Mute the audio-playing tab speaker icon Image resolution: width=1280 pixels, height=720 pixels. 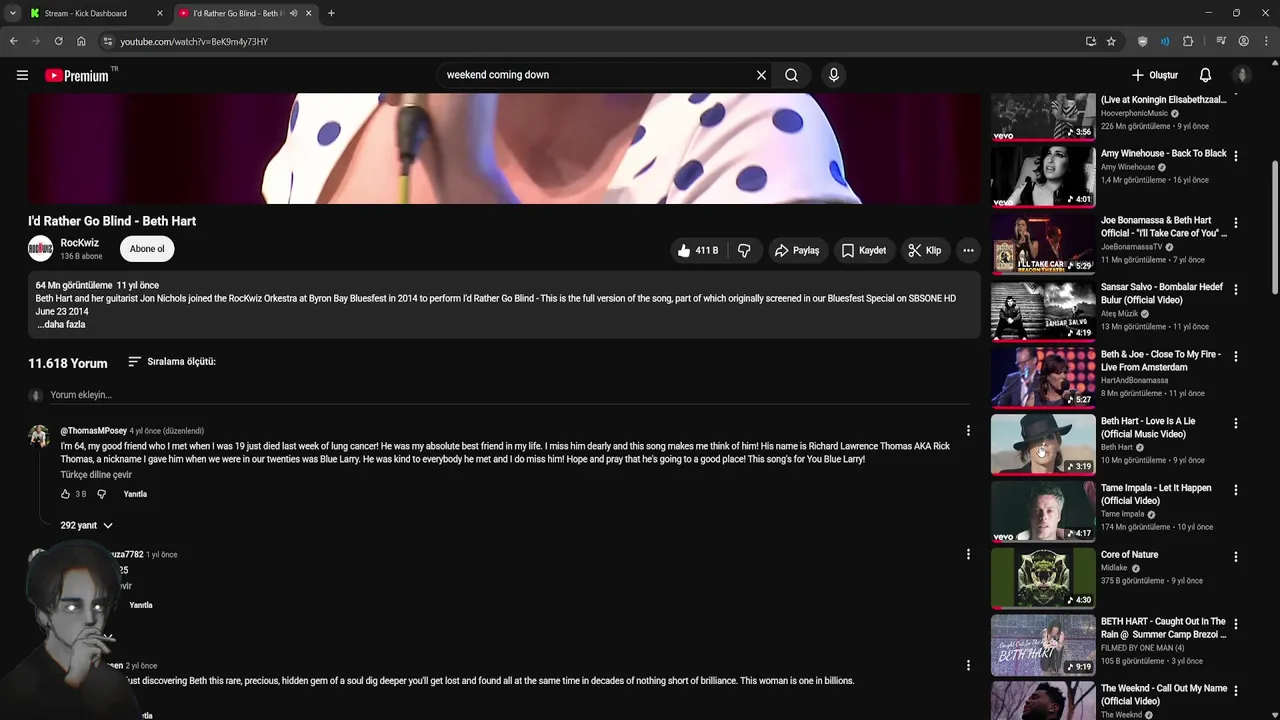point(293,13)
